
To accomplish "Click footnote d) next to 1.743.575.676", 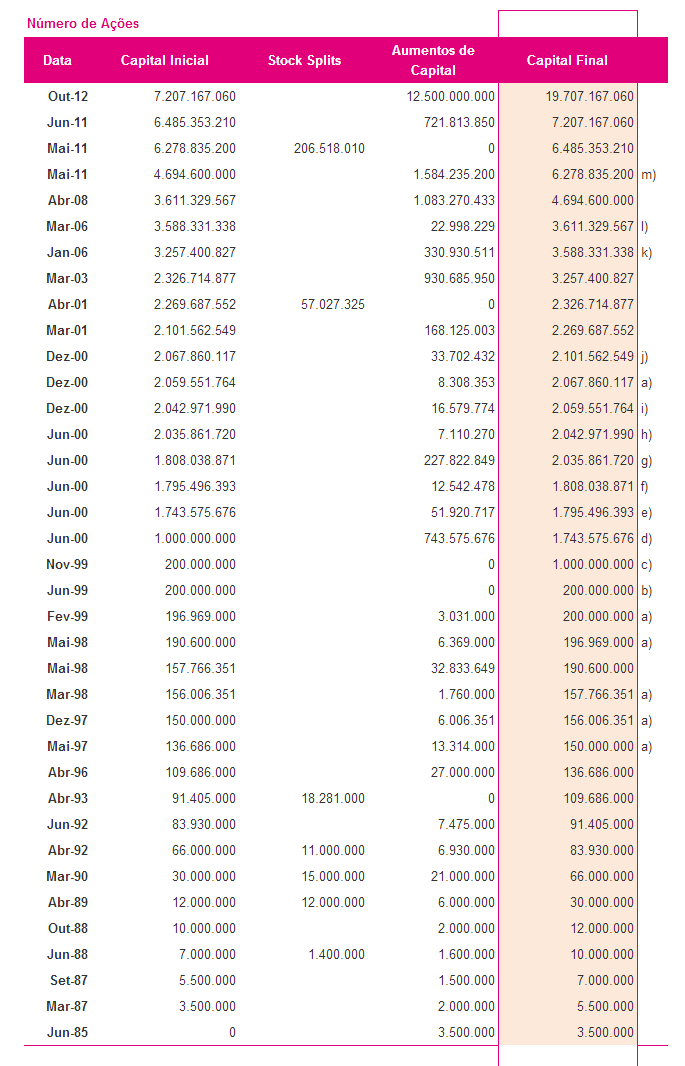I will click(646, 539).
